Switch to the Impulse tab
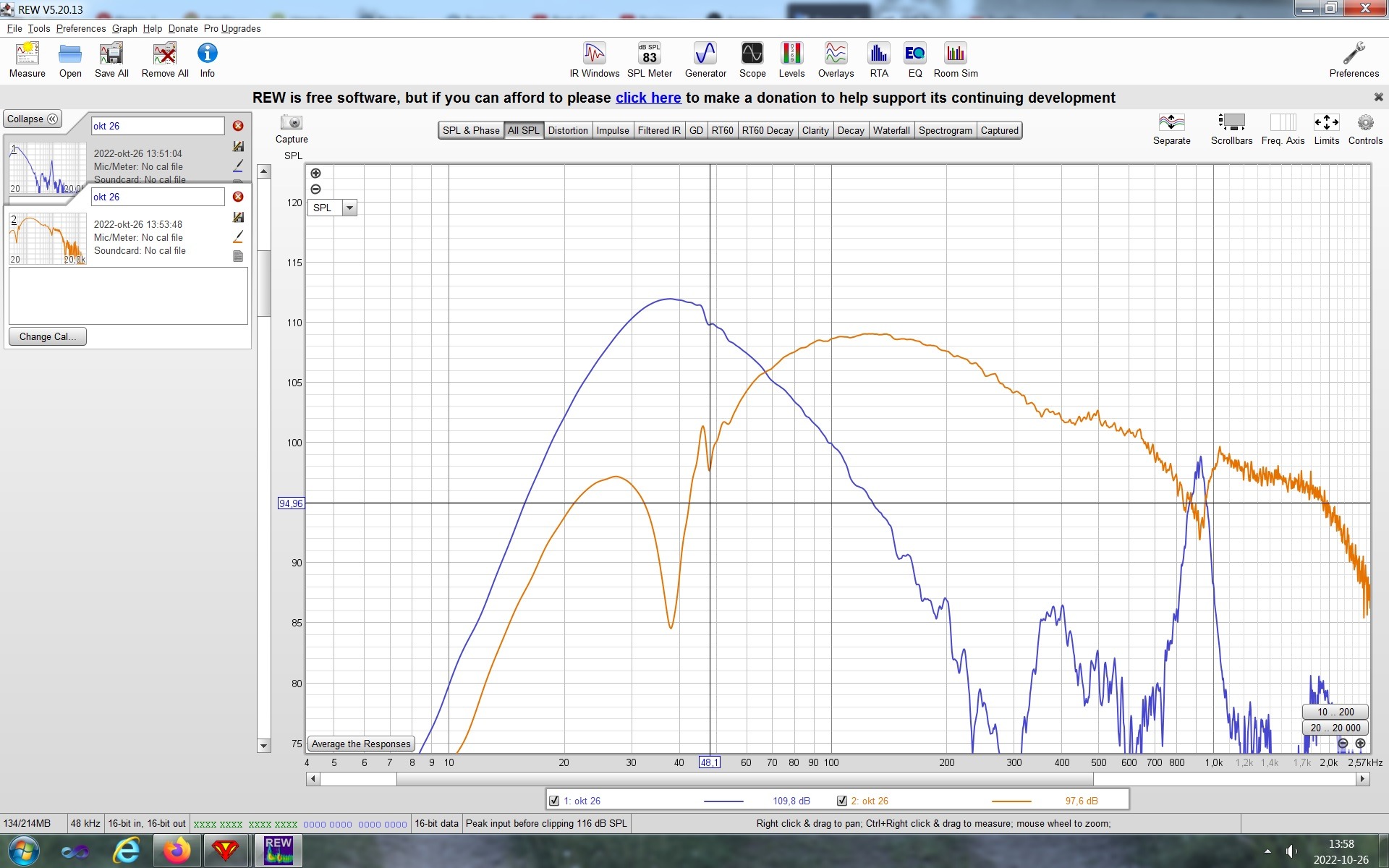 click(613, 131)
